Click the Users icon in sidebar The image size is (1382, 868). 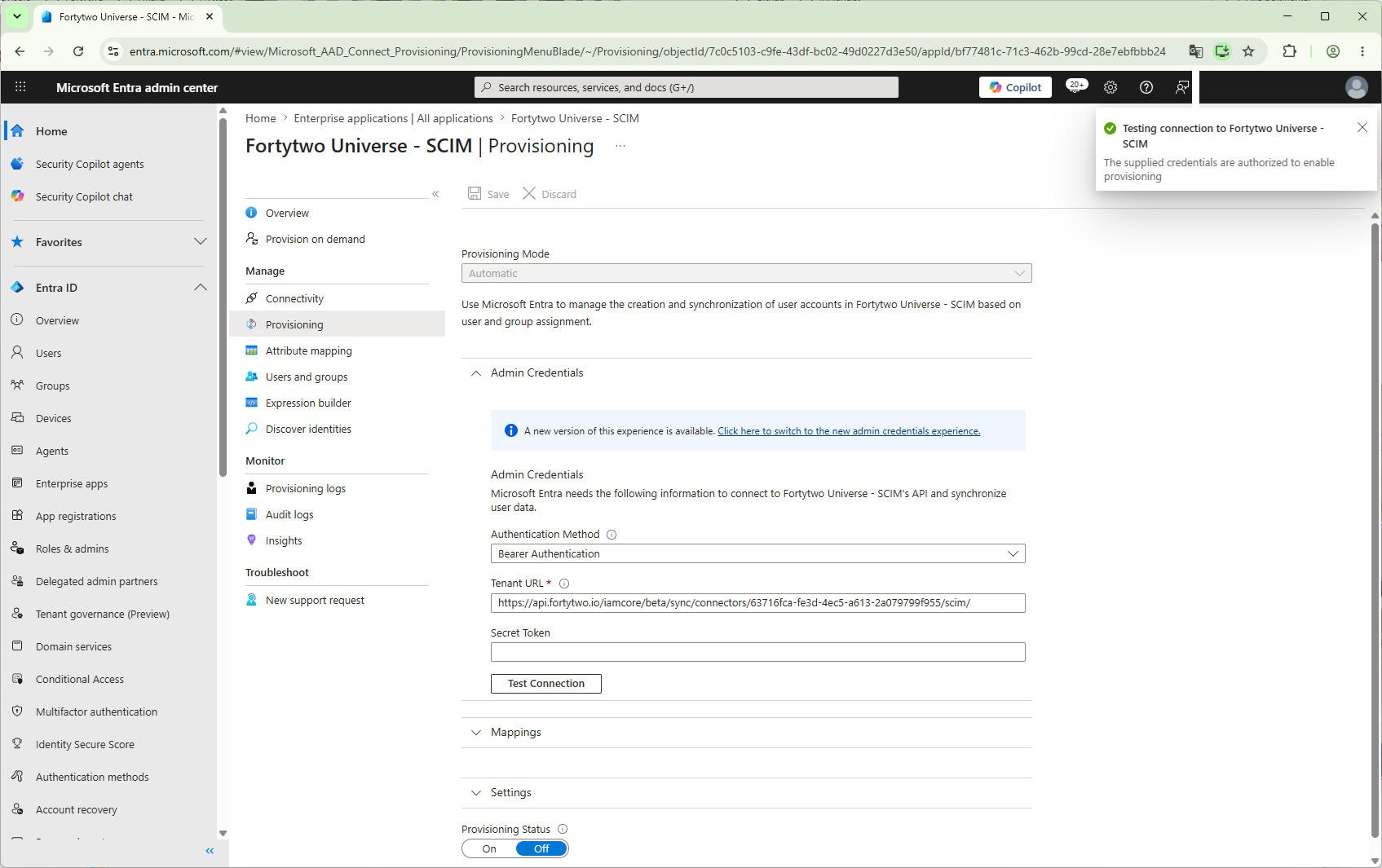(17, 352)
